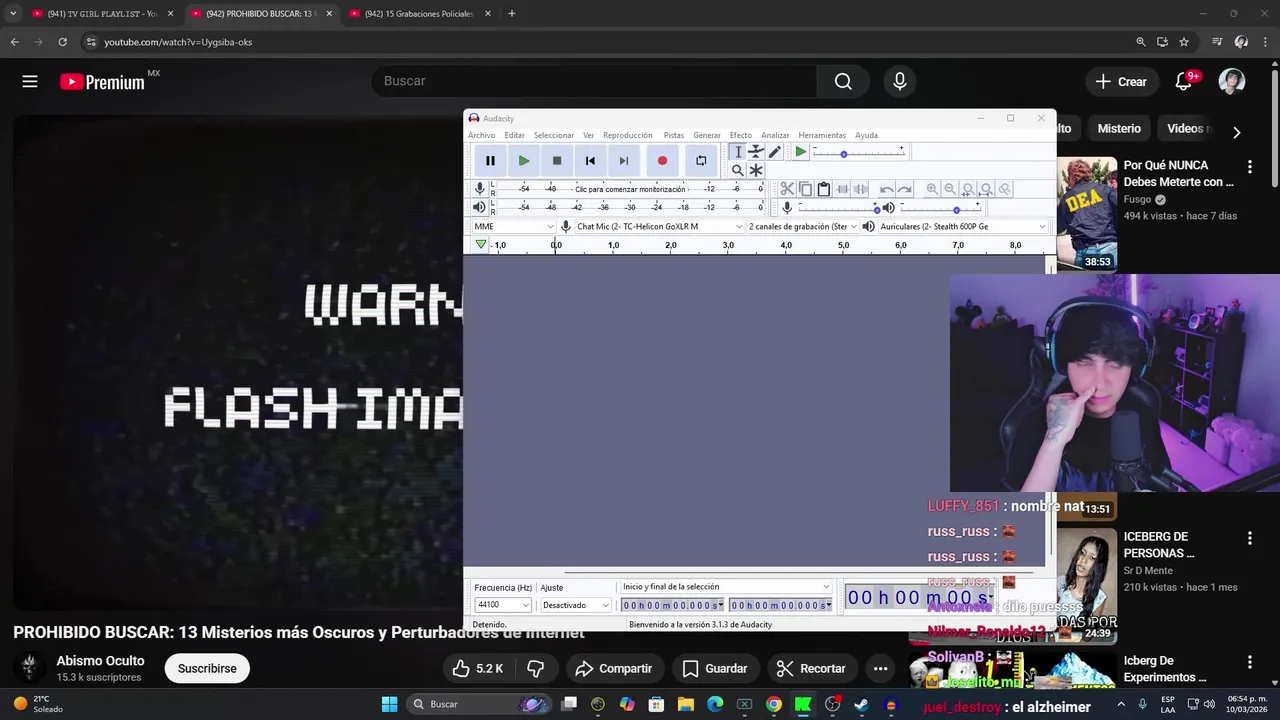Open the Frecuencia 44100 dropdown
The image size is (1280, 720).
[503, 605]
